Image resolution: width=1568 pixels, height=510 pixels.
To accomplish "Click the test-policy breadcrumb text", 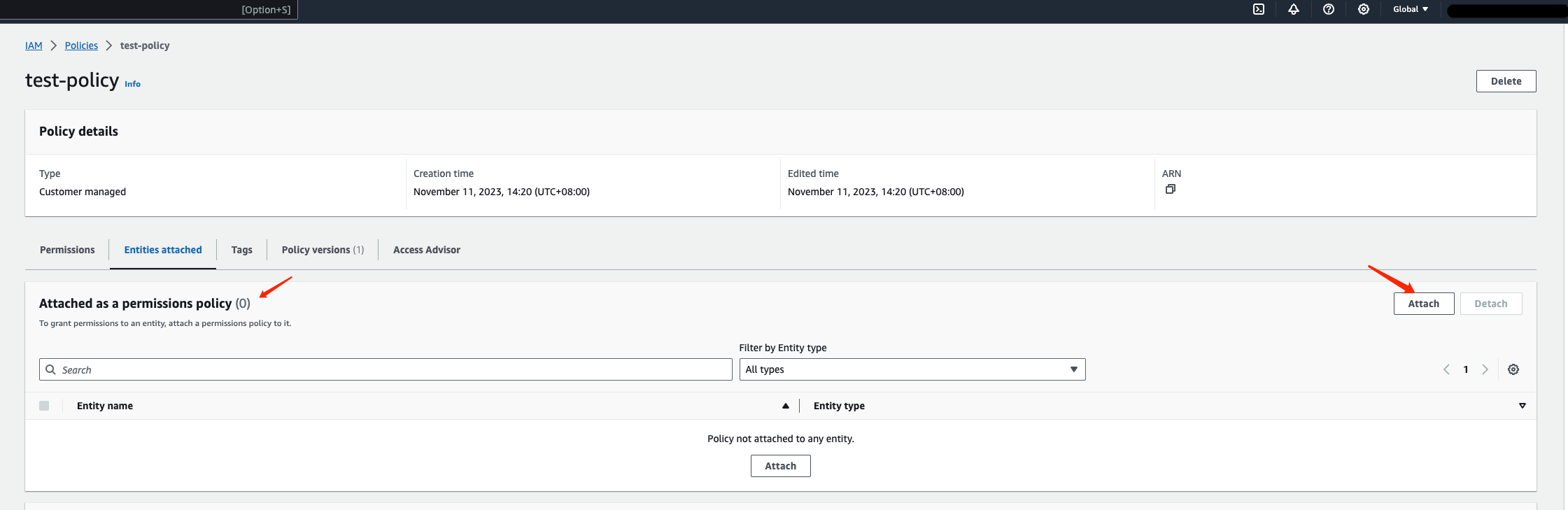I will click(145, 45).
